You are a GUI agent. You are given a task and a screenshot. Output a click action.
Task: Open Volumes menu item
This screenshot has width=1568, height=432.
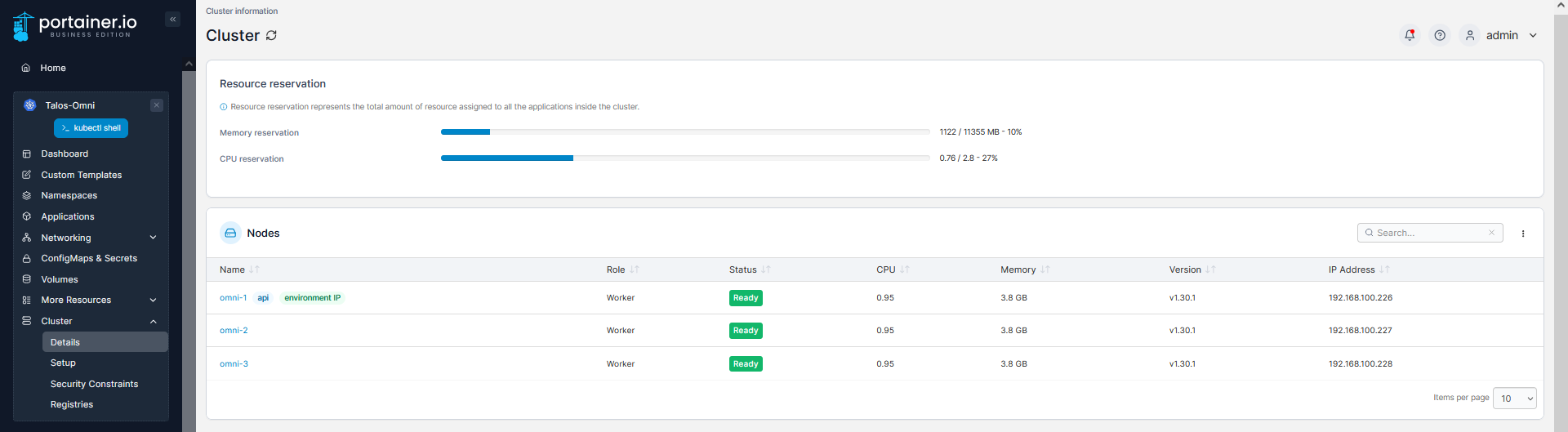(60, 279)
